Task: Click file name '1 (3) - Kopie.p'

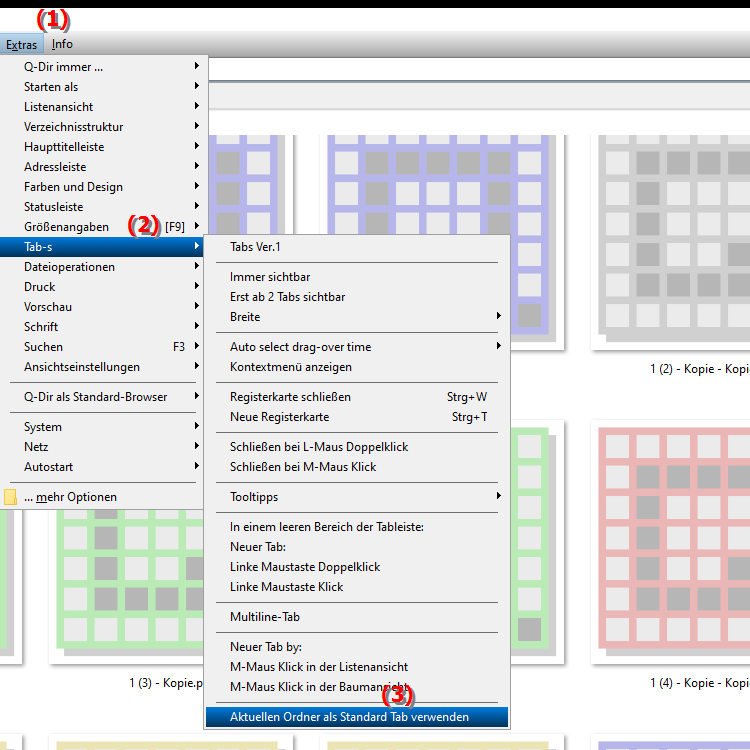Action: coord(166,683)
